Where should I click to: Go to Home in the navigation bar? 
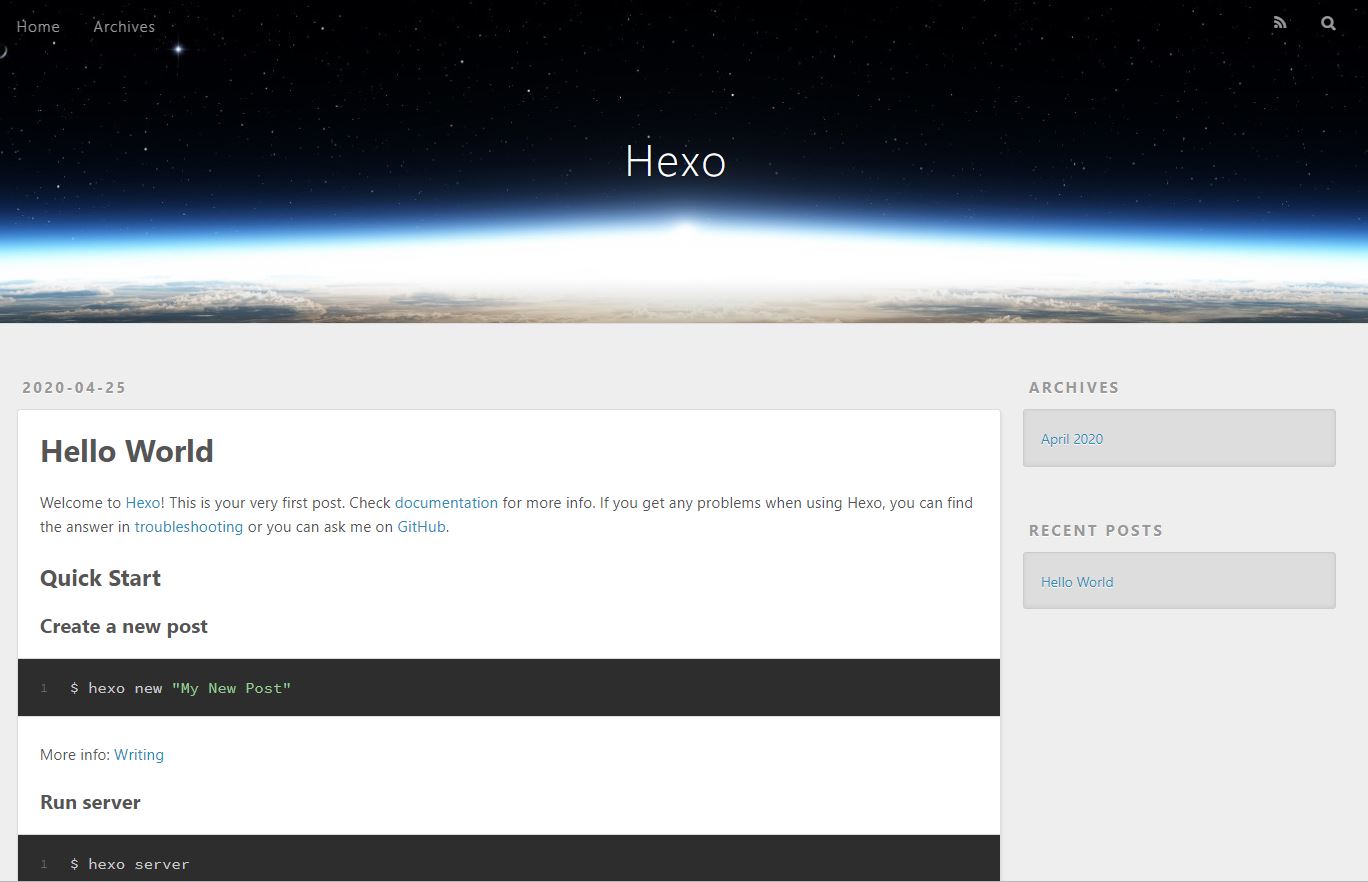[38, 26]
